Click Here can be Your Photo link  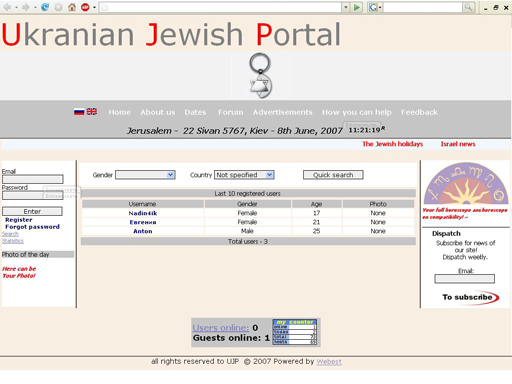[19, 272]
